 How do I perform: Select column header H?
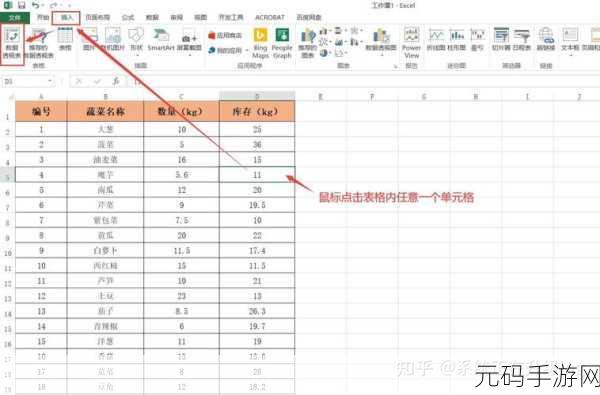476,97
